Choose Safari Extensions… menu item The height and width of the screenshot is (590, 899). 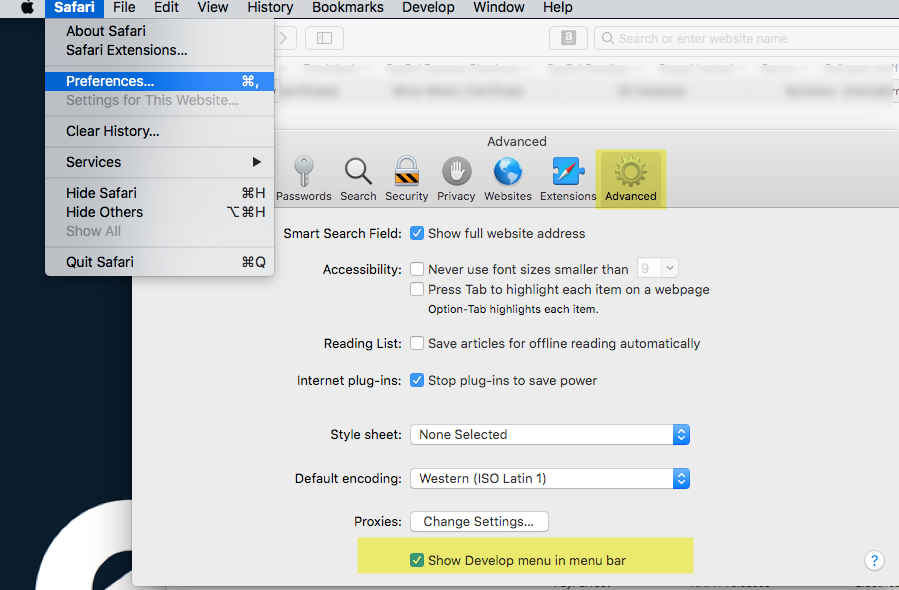[159, 50]
